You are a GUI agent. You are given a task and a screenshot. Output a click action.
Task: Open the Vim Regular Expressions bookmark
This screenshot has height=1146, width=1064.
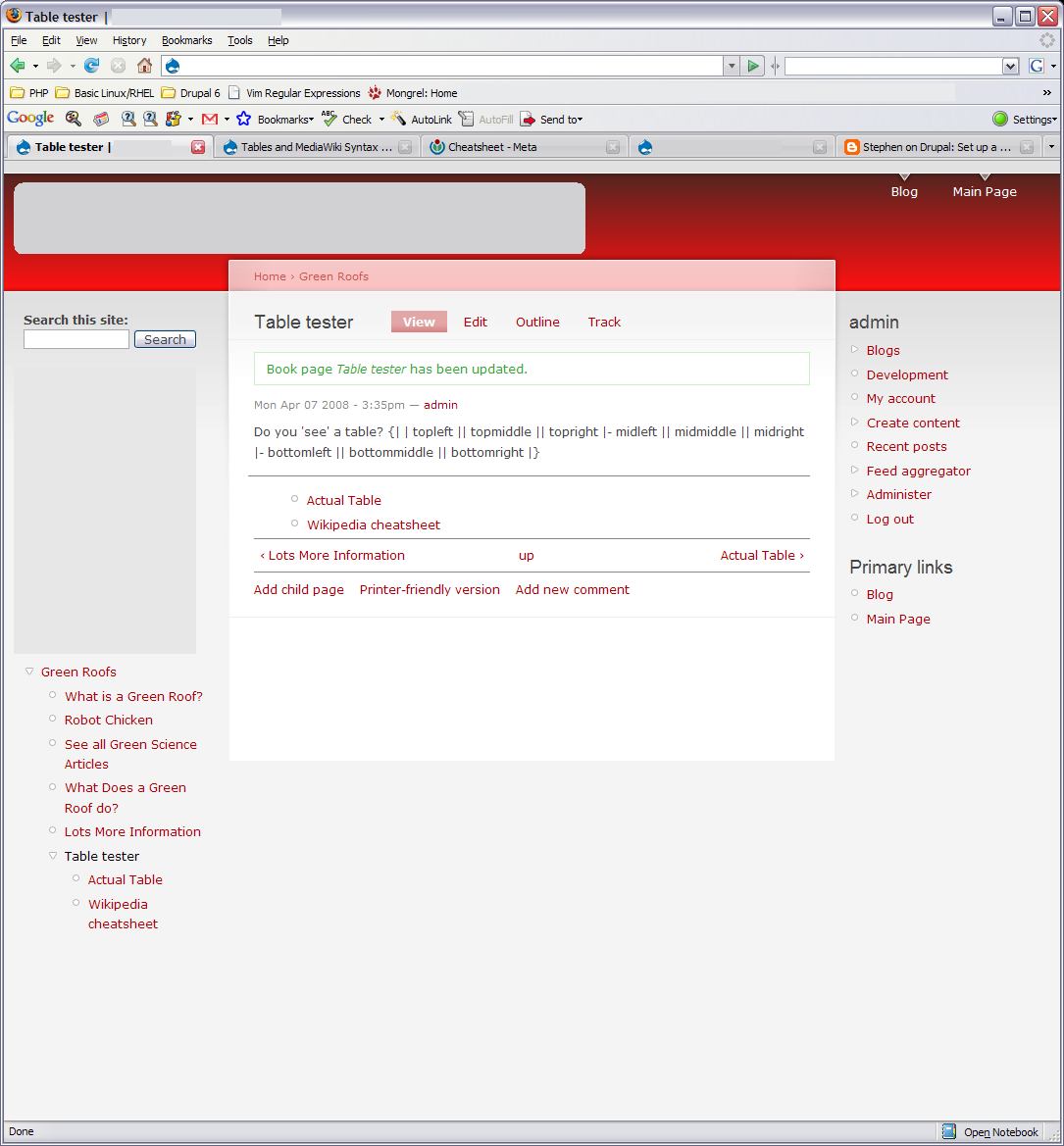coord(295,93)
